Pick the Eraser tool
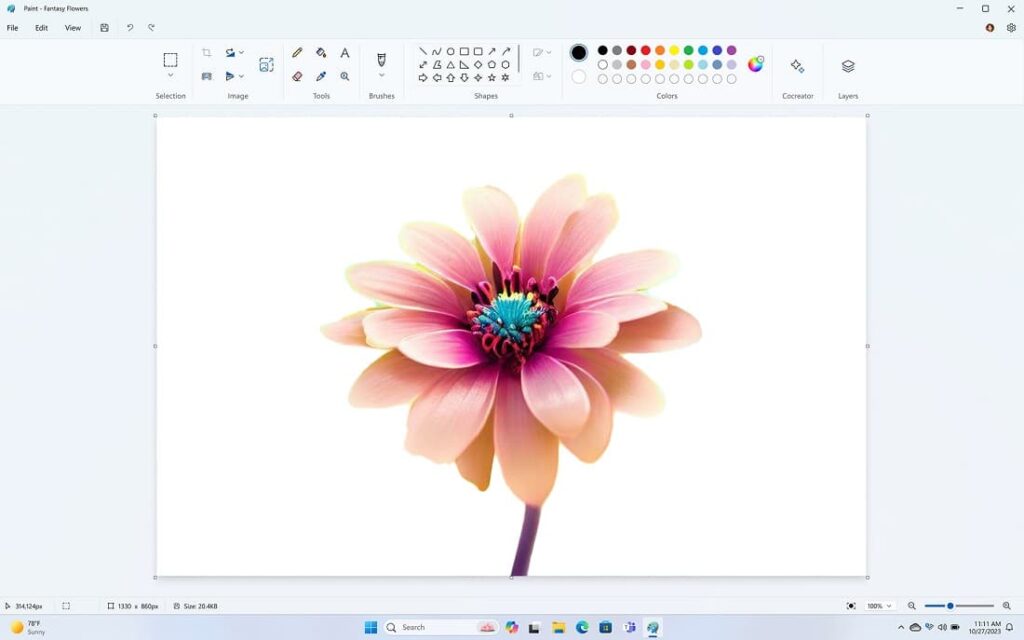Screen dimensions: 1024x640 coord(297,76)
